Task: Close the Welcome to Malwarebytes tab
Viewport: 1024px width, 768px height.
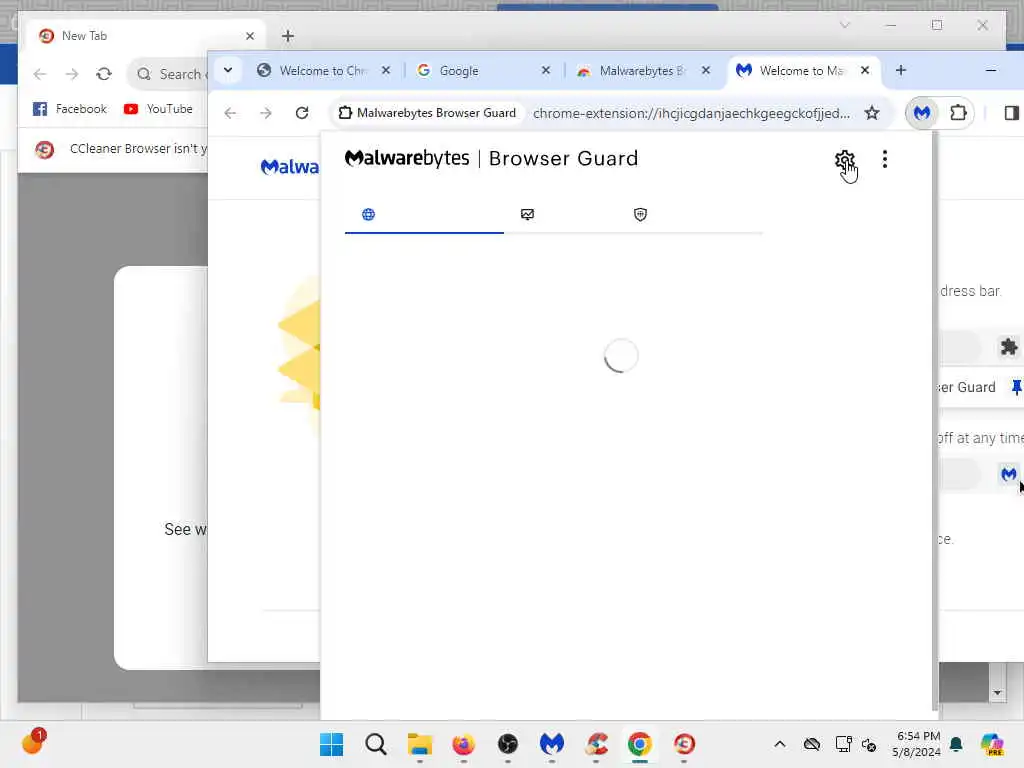Action: coord(865,71)
